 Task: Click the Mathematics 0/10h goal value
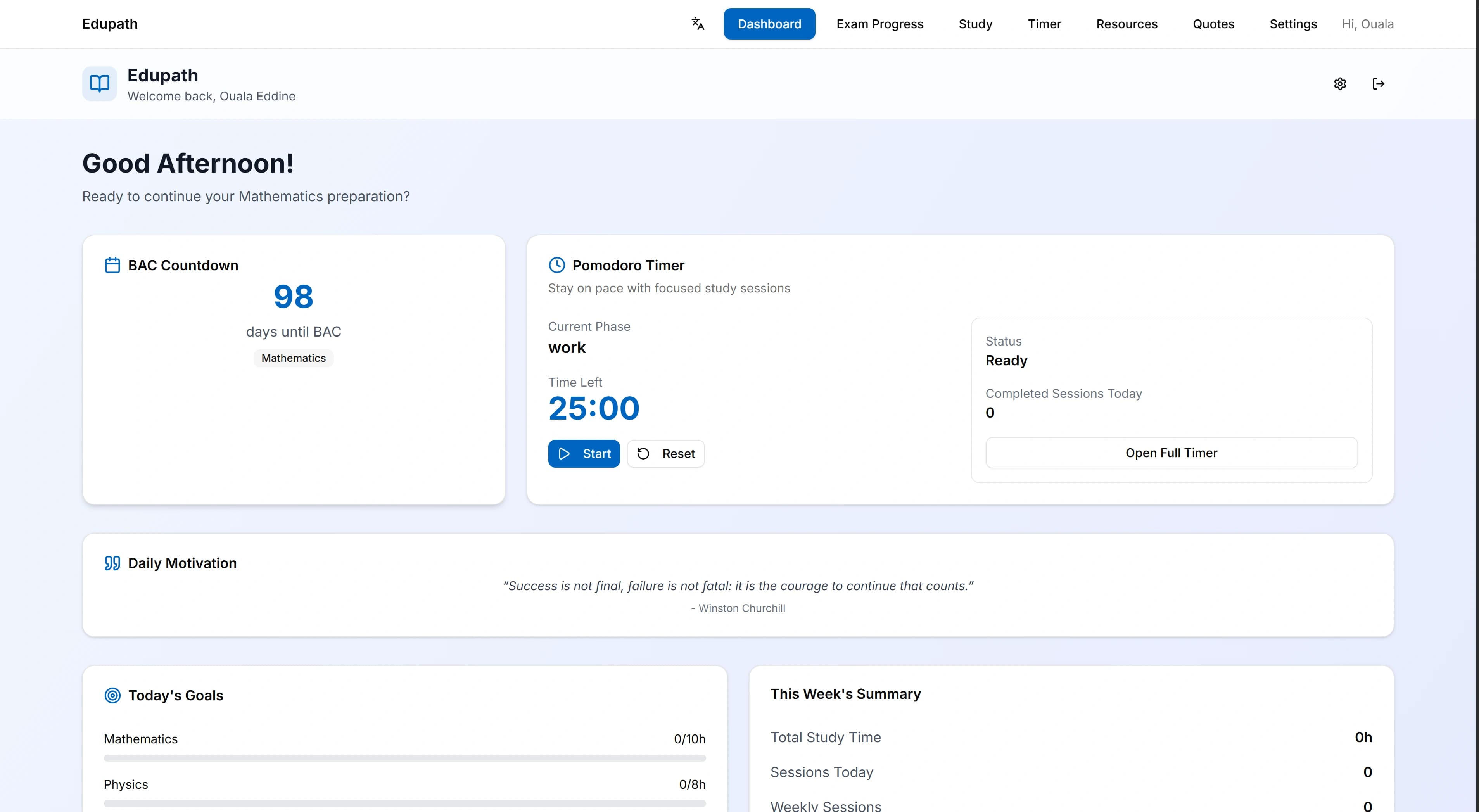689,739
